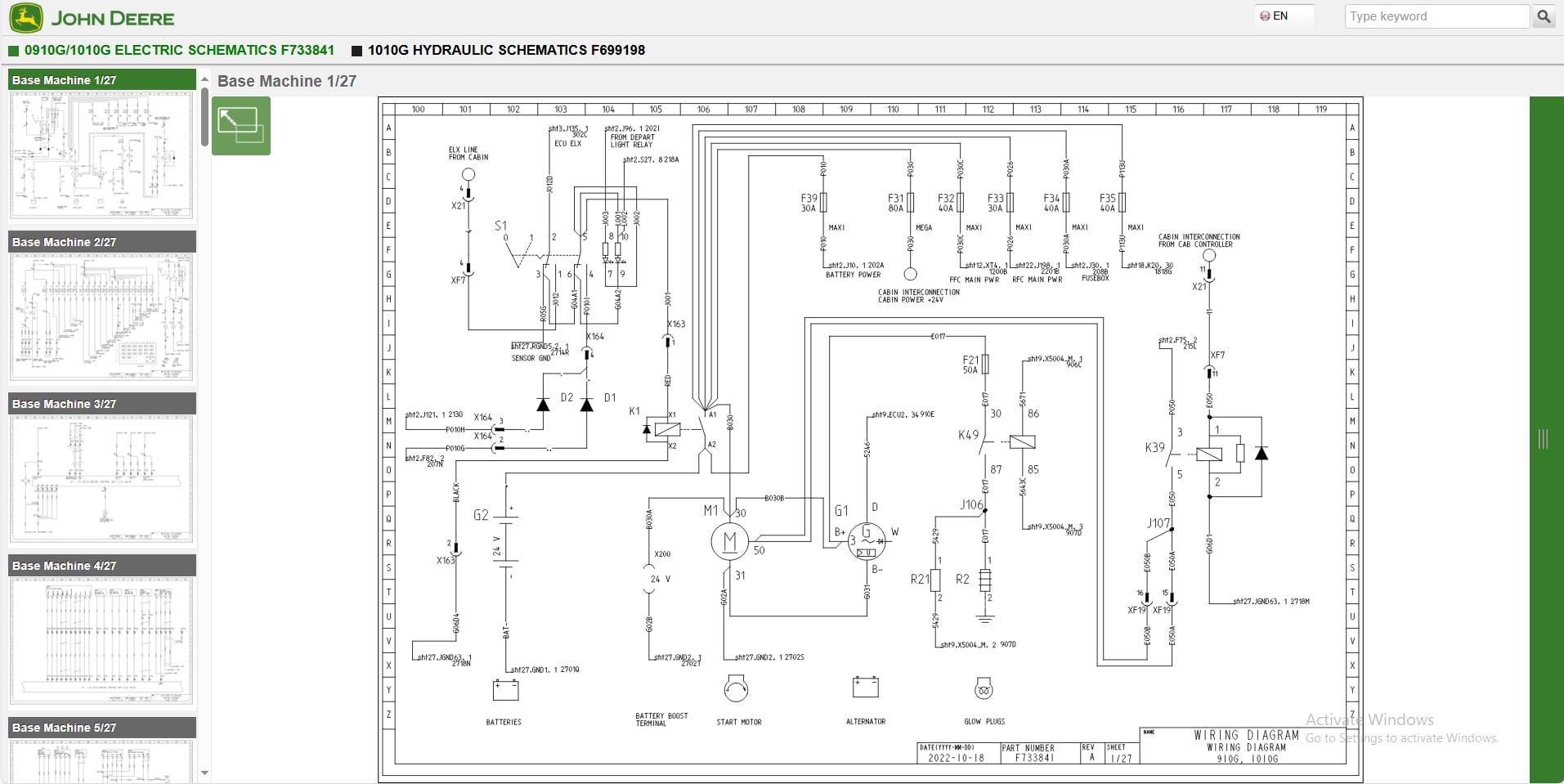This screenshot has width=1564, height=784.
Task: Select 0910G/1010G ELECTRIC SCHEMATICS F733841 tab
Action: pyautogui.click(x=179, y=51)
